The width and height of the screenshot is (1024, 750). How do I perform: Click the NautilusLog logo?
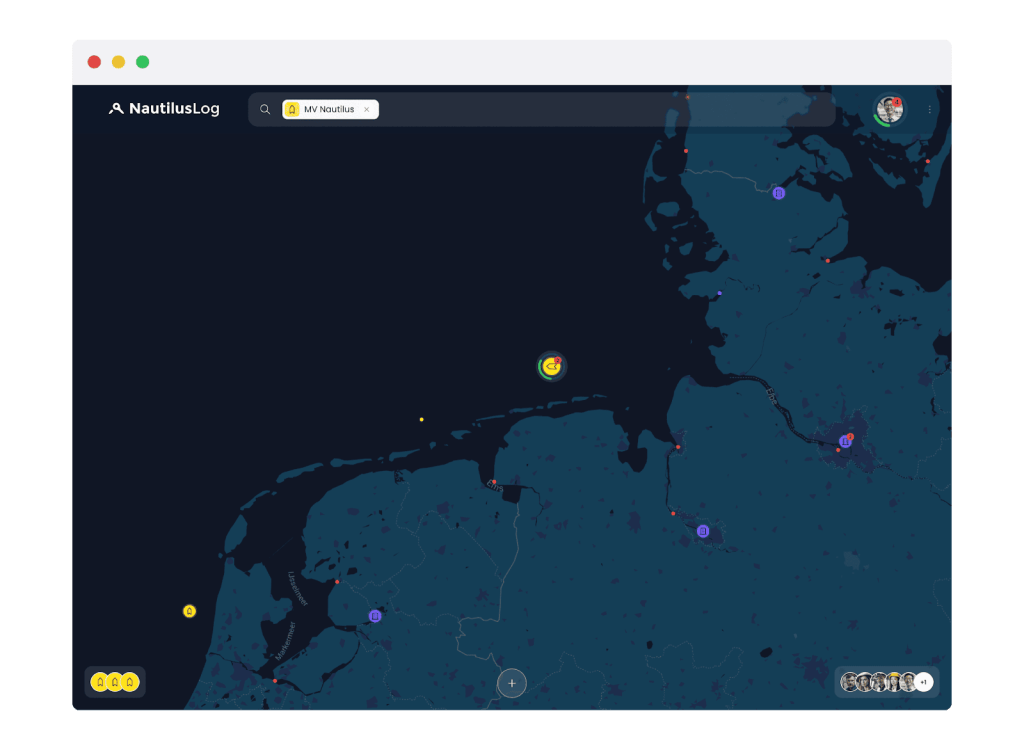[164, 109]
